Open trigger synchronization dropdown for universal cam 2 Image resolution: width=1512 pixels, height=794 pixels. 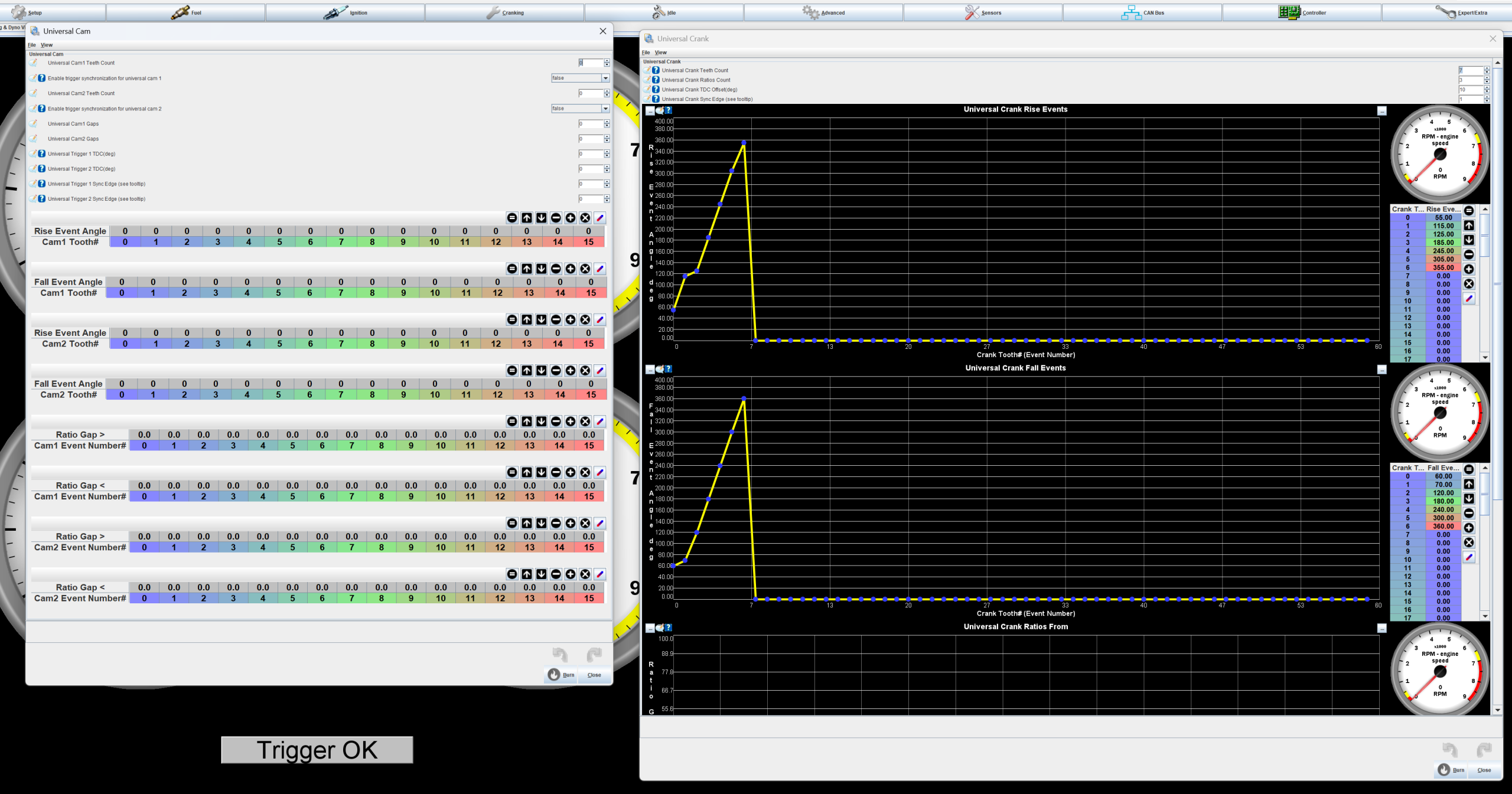(605, 109)
